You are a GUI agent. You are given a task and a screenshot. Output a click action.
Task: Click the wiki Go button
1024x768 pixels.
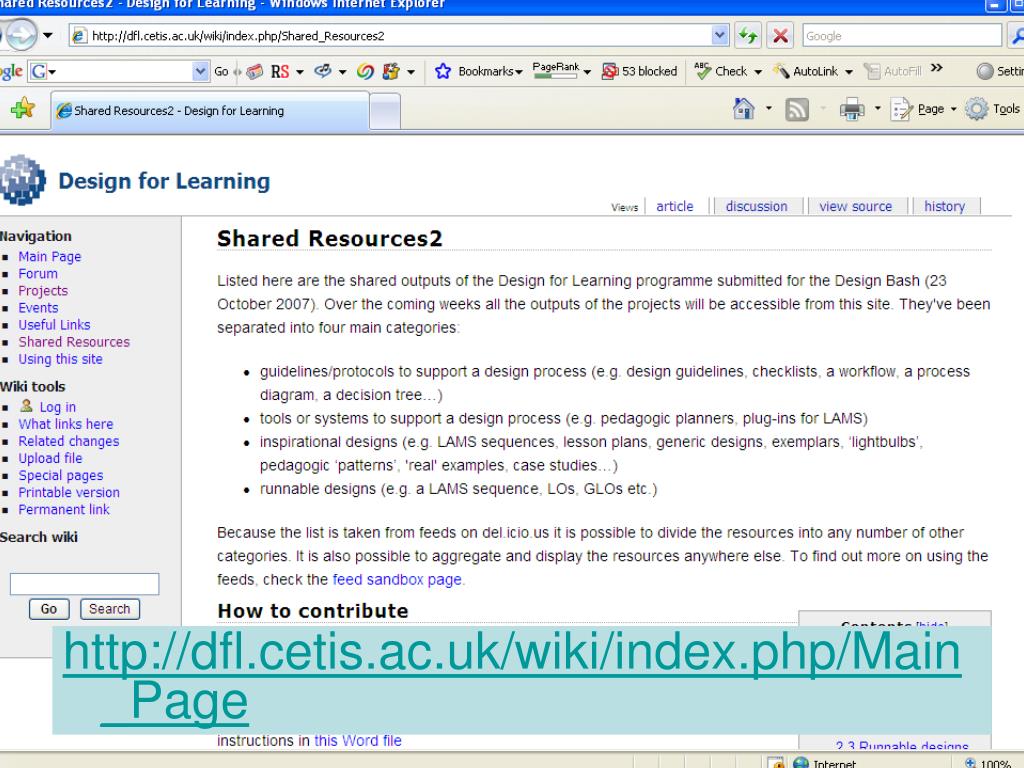pyautogui.click(x=49, y=609)
